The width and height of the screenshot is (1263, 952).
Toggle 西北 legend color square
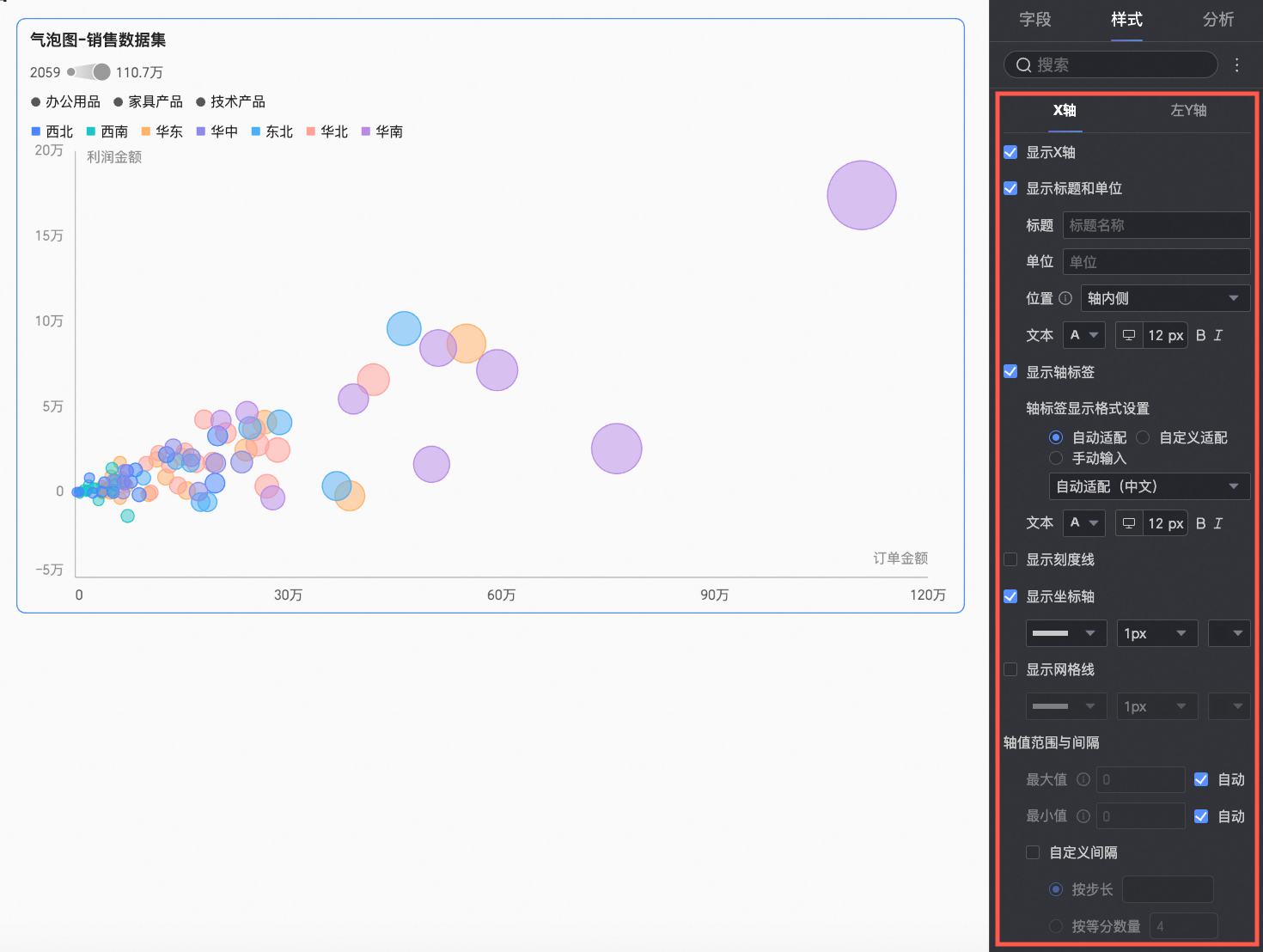tap(36, 131)
